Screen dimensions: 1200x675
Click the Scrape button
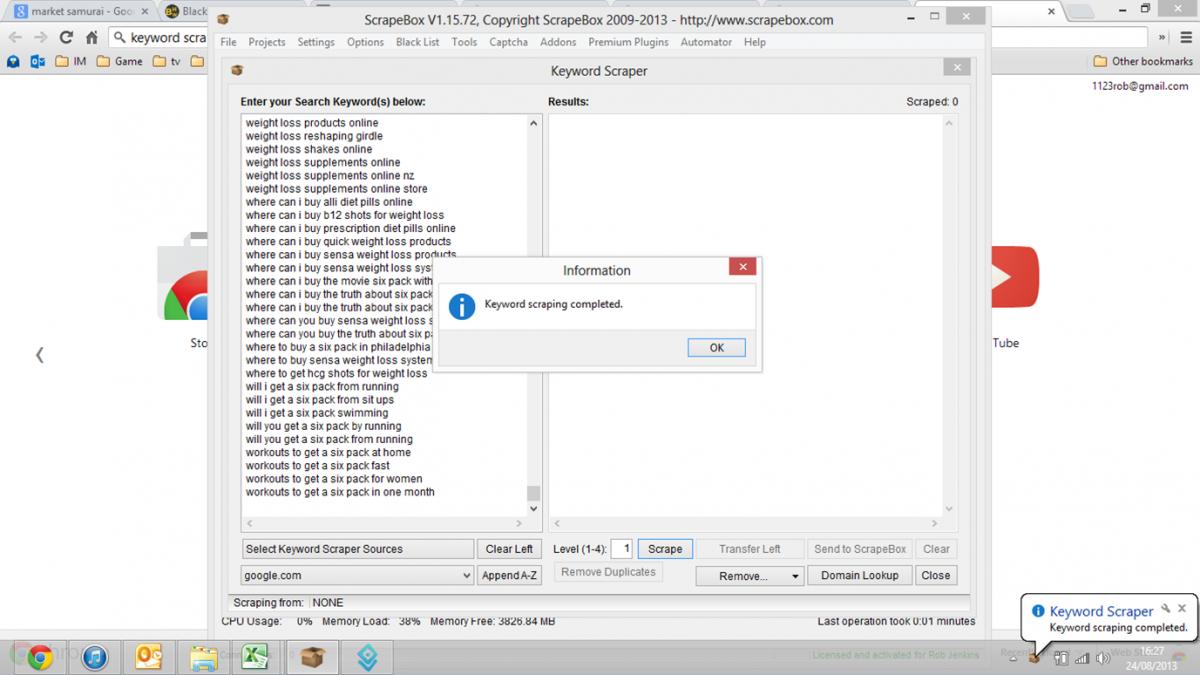(x=665, y=549)
